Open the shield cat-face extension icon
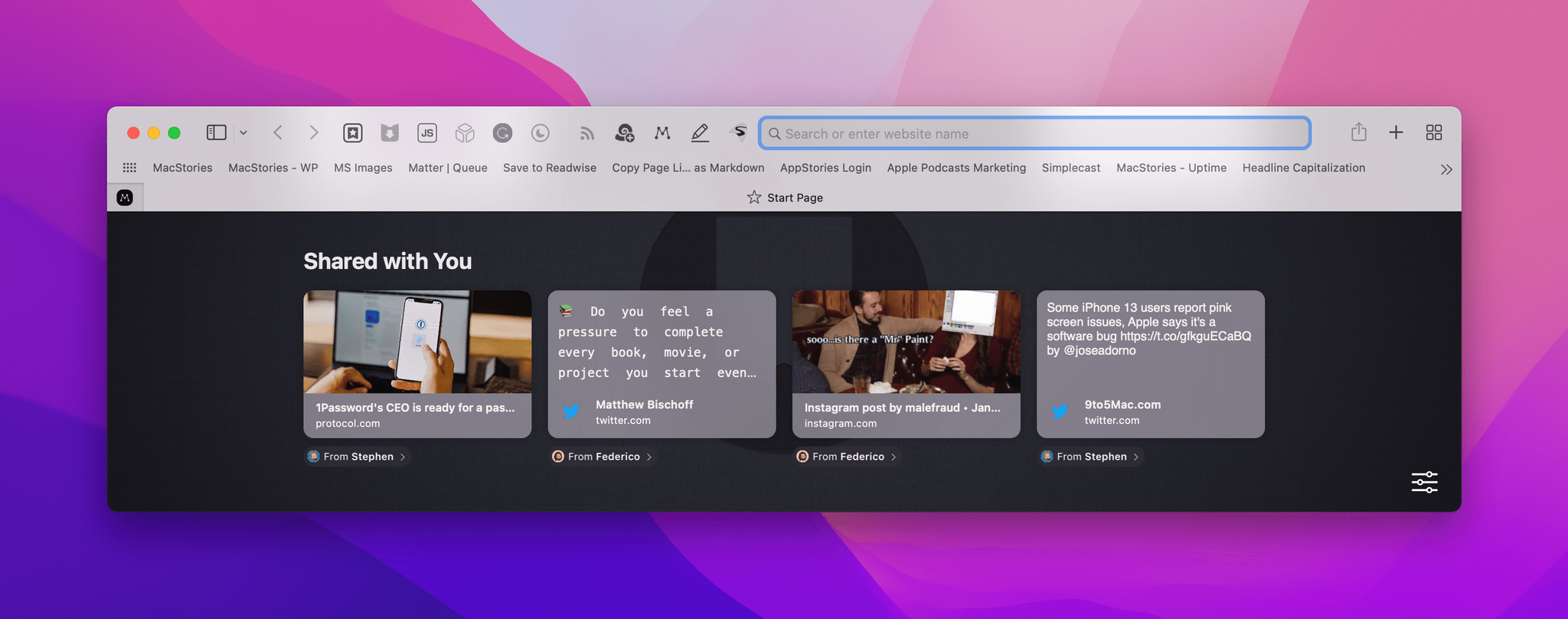The height and width of the screenshot is (619, 1568). point(390,133)
